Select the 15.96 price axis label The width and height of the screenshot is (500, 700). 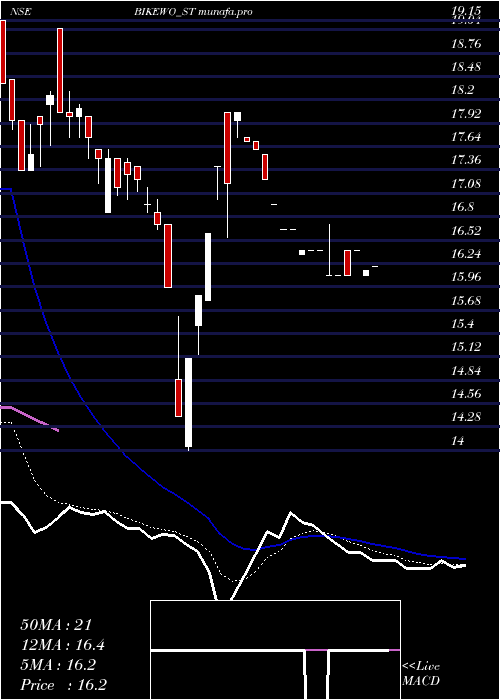pos(466,277)
